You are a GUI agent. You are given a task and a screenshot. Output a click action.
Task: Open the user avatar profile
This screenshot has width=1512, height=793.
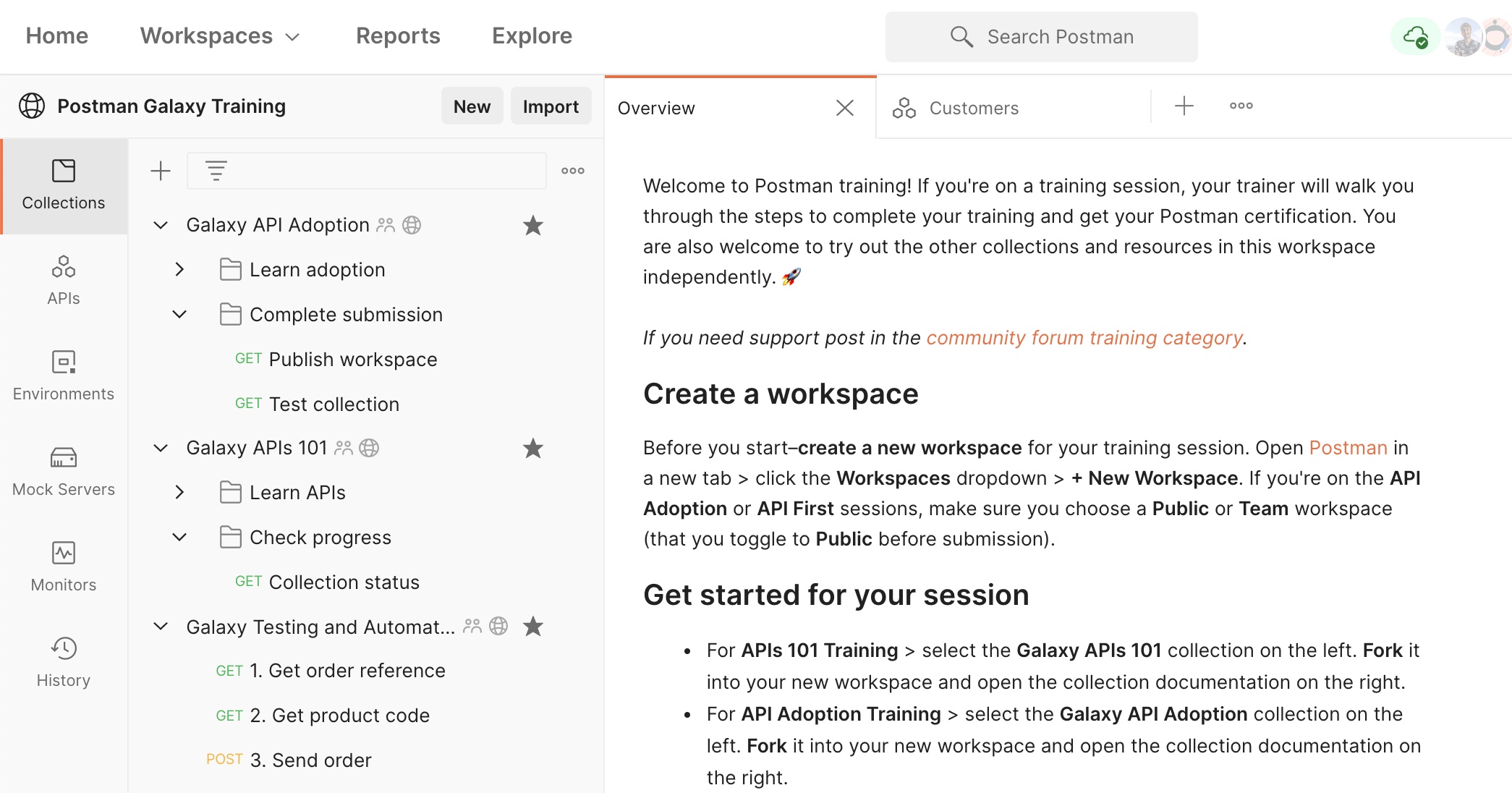1464,36
